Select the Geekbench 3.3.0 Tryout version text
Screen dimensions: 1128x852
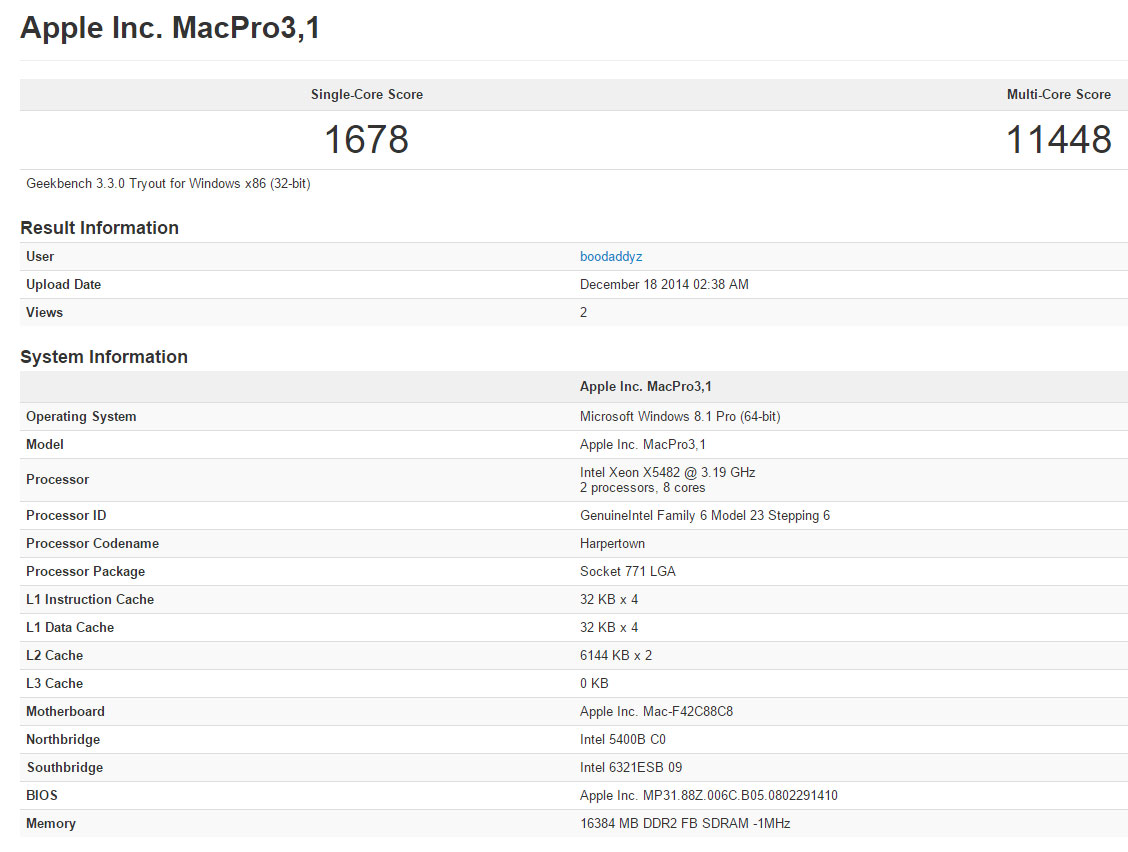(168, 183)
